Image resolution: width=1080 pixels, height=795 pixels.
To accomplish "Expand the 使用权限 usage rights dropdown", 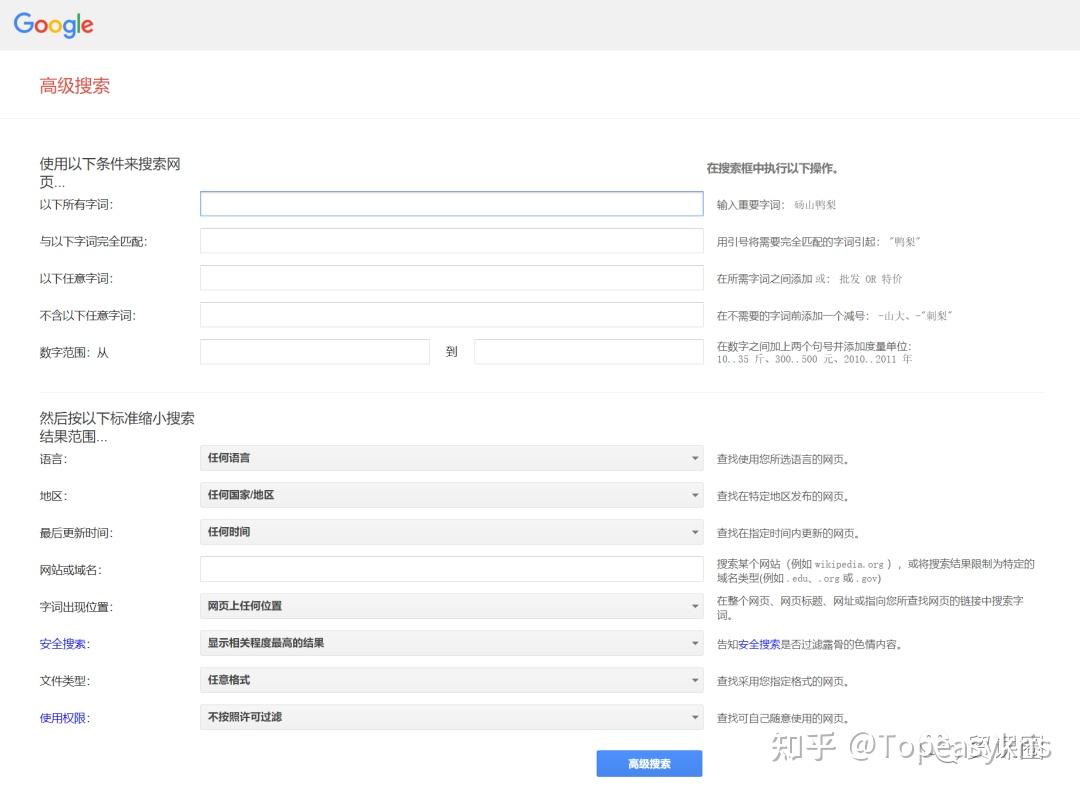I will click(x=450, y=717).
